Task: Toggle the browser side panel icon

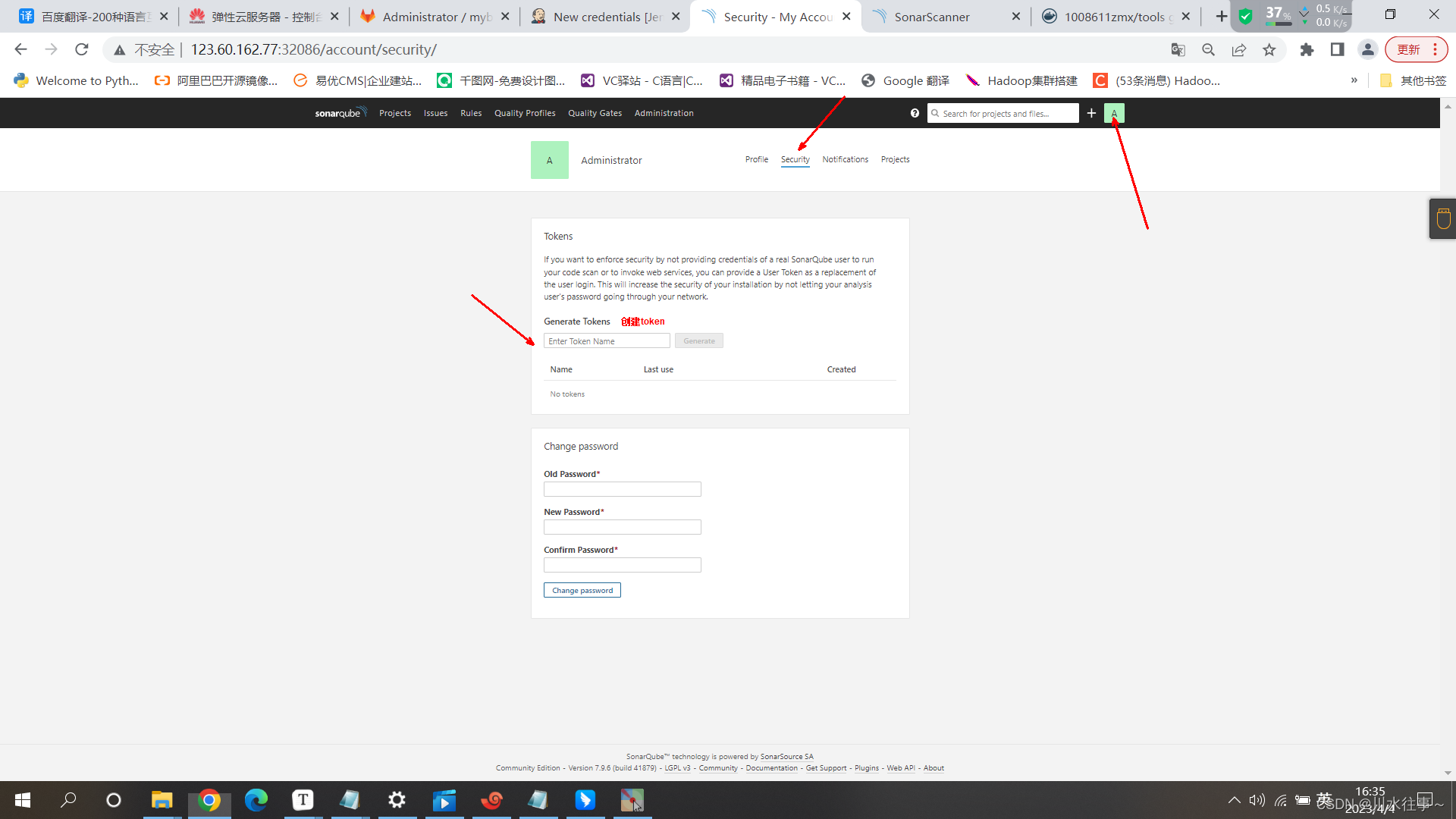Action: click(1337, 50)
